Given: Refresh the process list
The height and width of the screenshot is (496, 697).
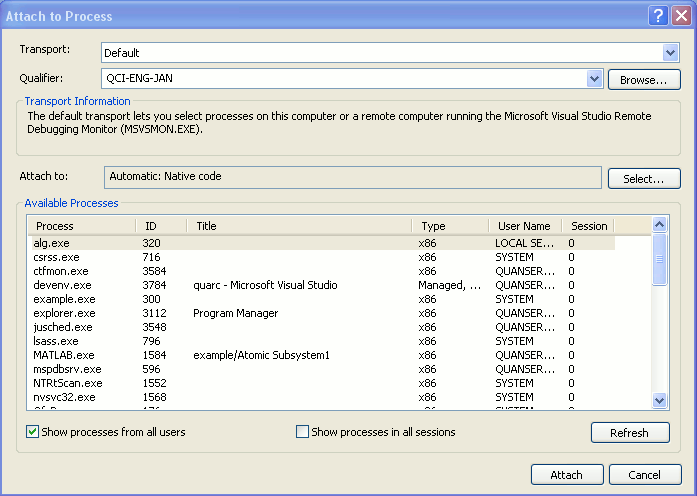Looking at the screenshot, I should [x=630, y=433].
